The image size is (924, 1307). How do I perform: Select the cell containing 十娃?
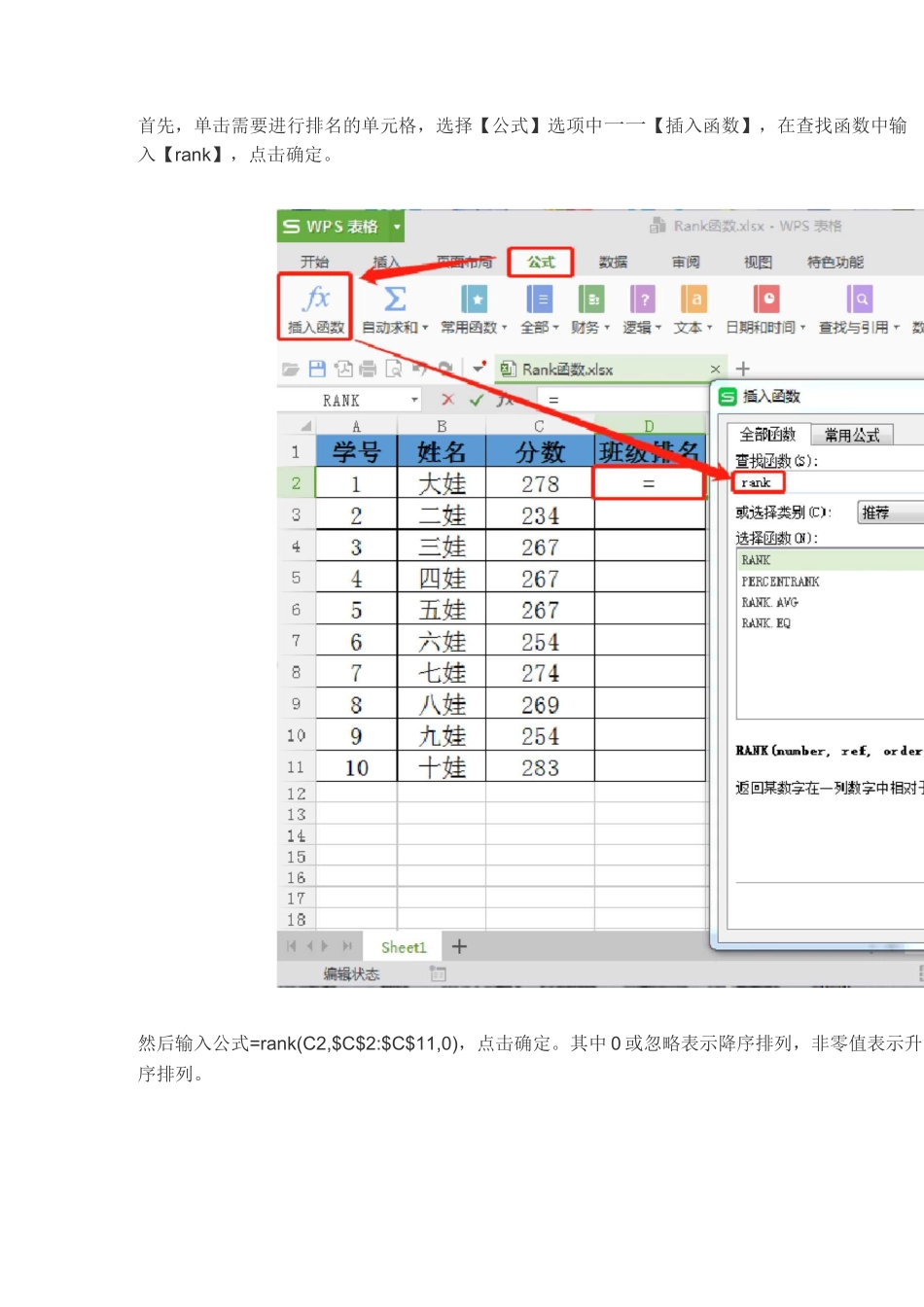coord(442,767)
